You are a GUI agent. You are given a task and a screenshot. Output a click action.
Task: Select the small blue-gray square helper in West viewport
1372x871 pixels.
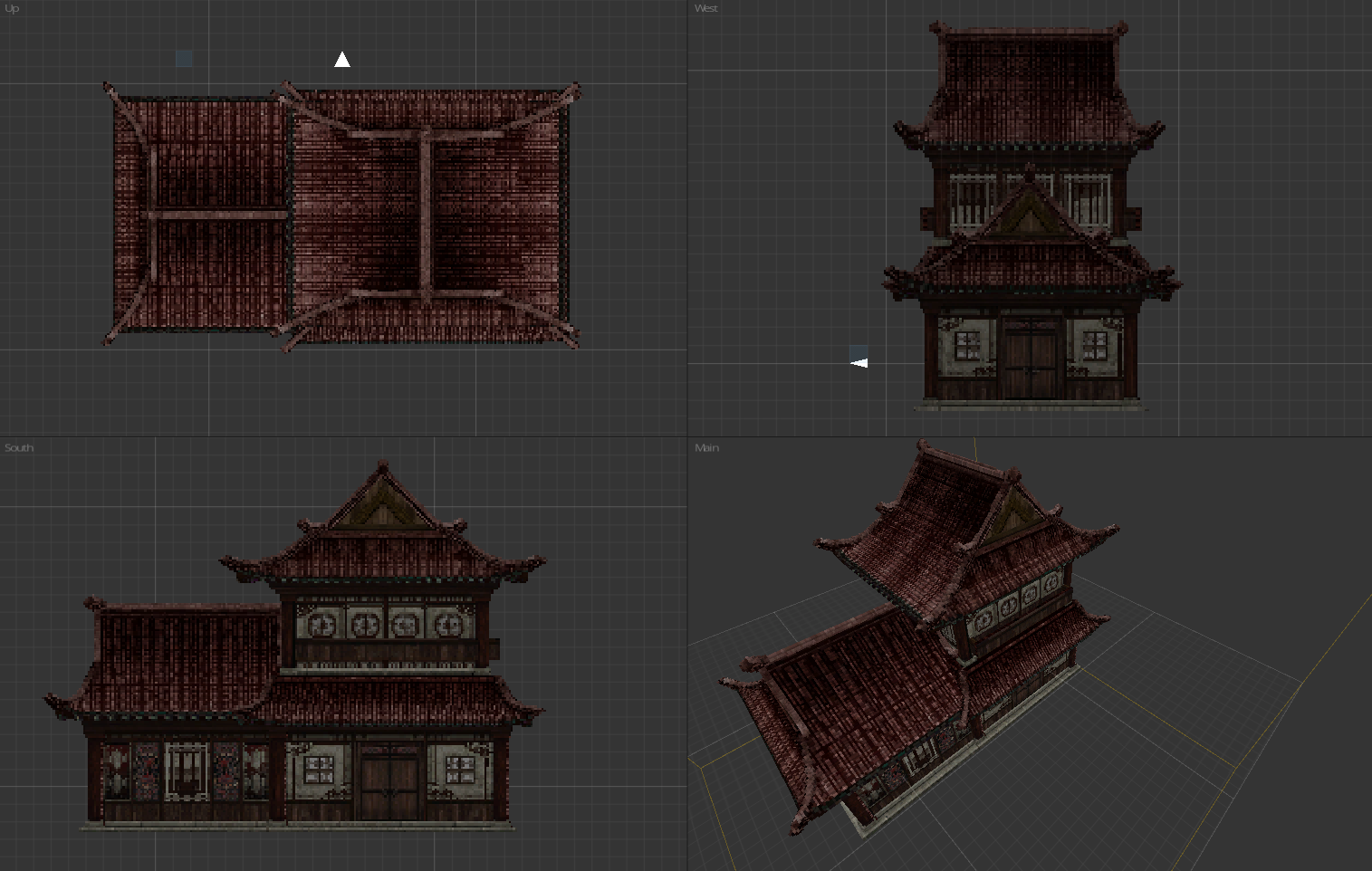(x=859, y=351)
